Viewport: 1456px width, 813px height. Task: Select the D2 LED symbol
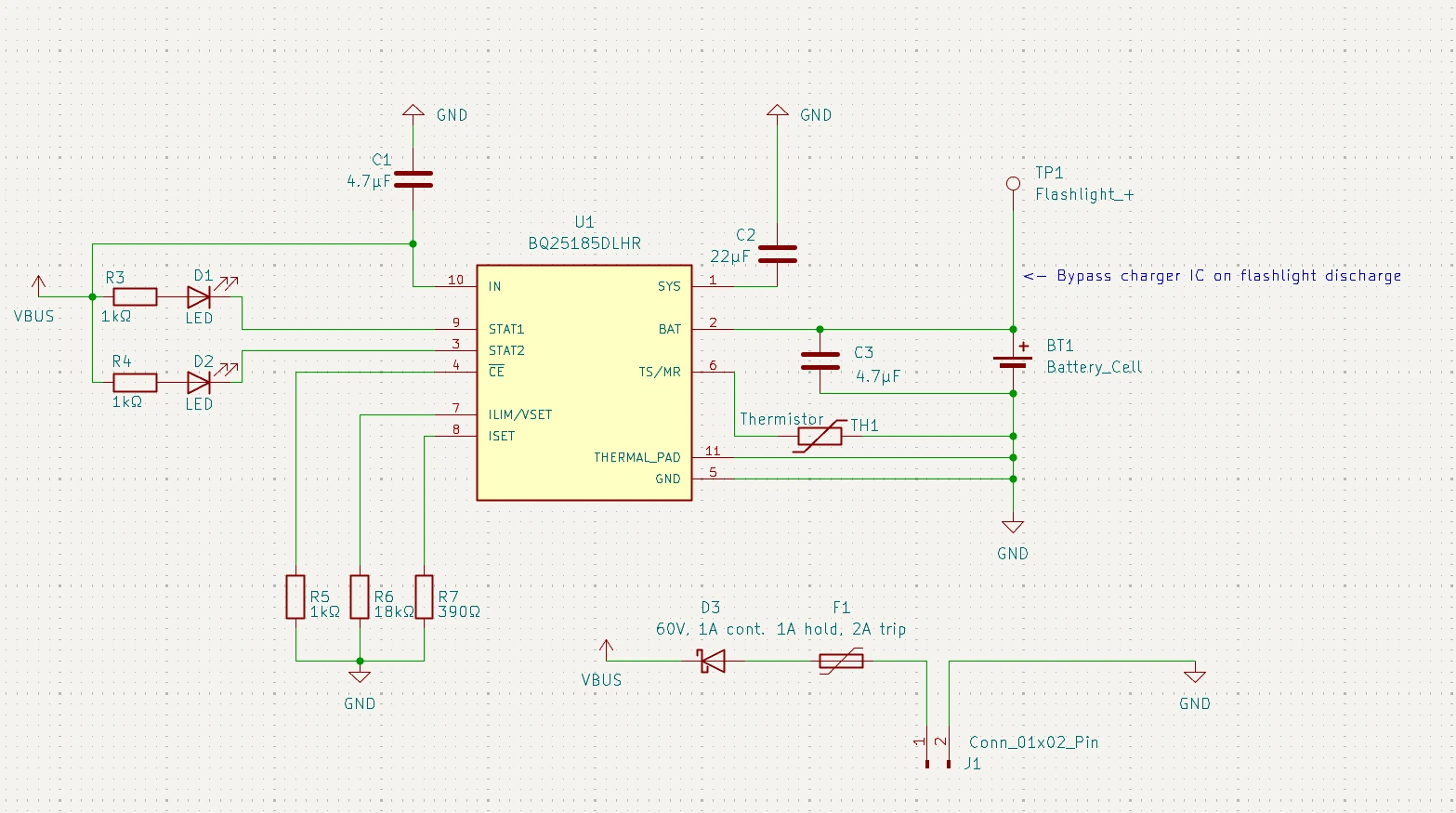pos(202,381)
